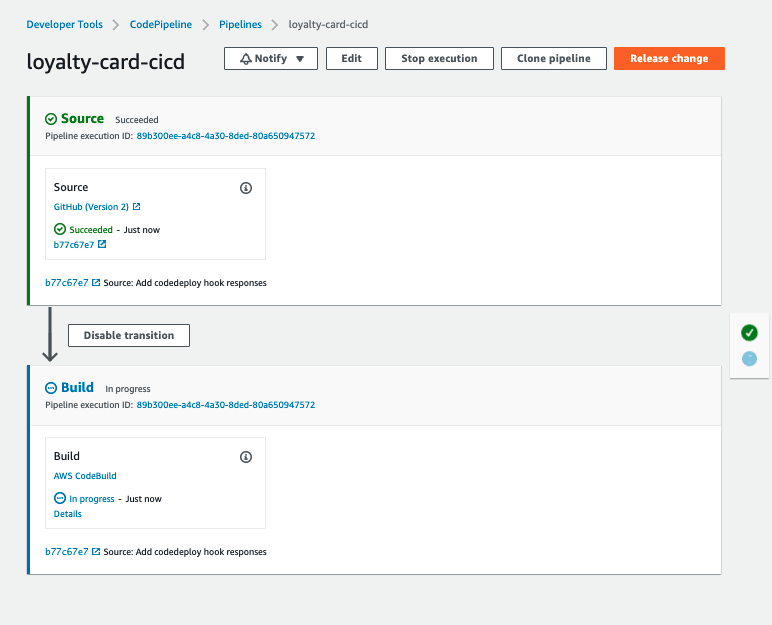Open Build stage pipeline execution ID link
Image resolution: width=772 pixels, height=625 pixels.
click(x=225, y=405)
